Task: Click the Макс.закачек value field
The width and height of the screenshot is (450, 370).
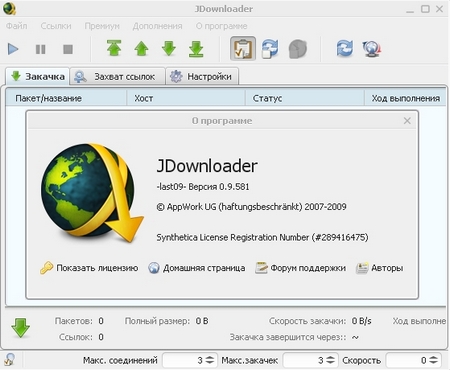Action: pos(304,360)
